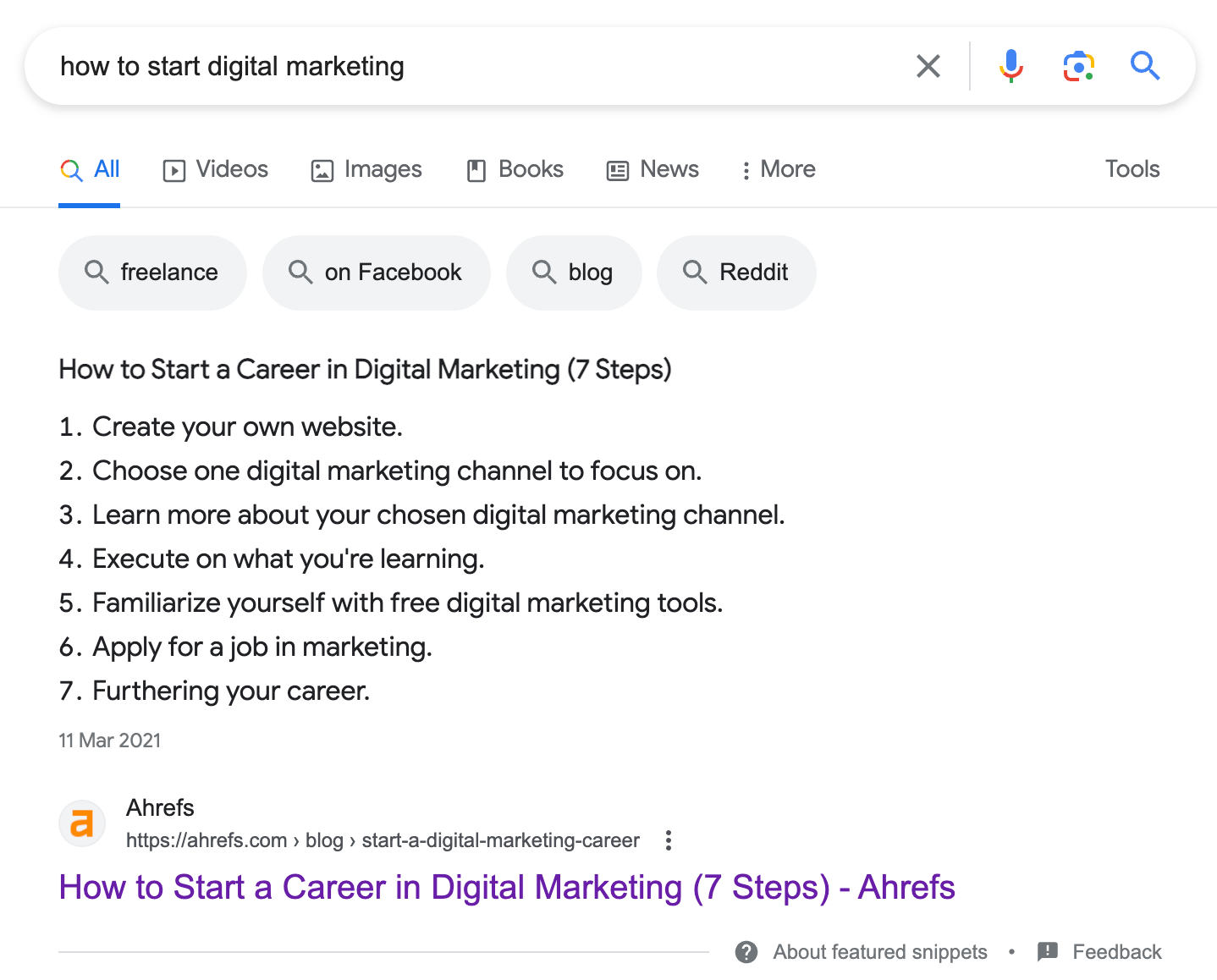1217x980 pixels.
Task: Open search Tools options
Action: (x=1132, y=169)
